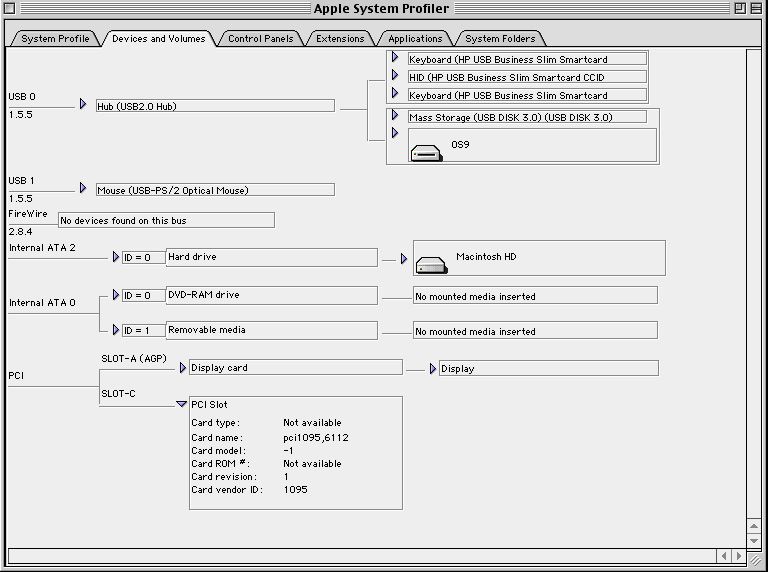Collapse the PCI Slot details triangle

(x=182, y=404)
